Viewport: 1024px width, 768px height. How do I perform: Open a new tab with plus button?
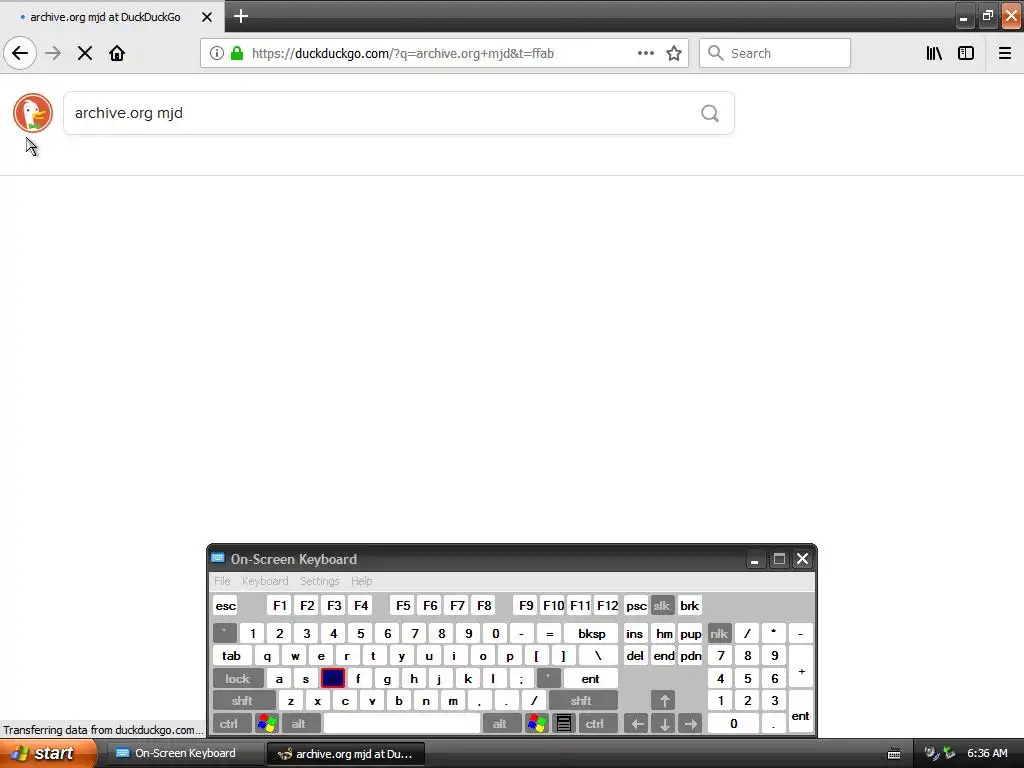(x=241, y=16)
